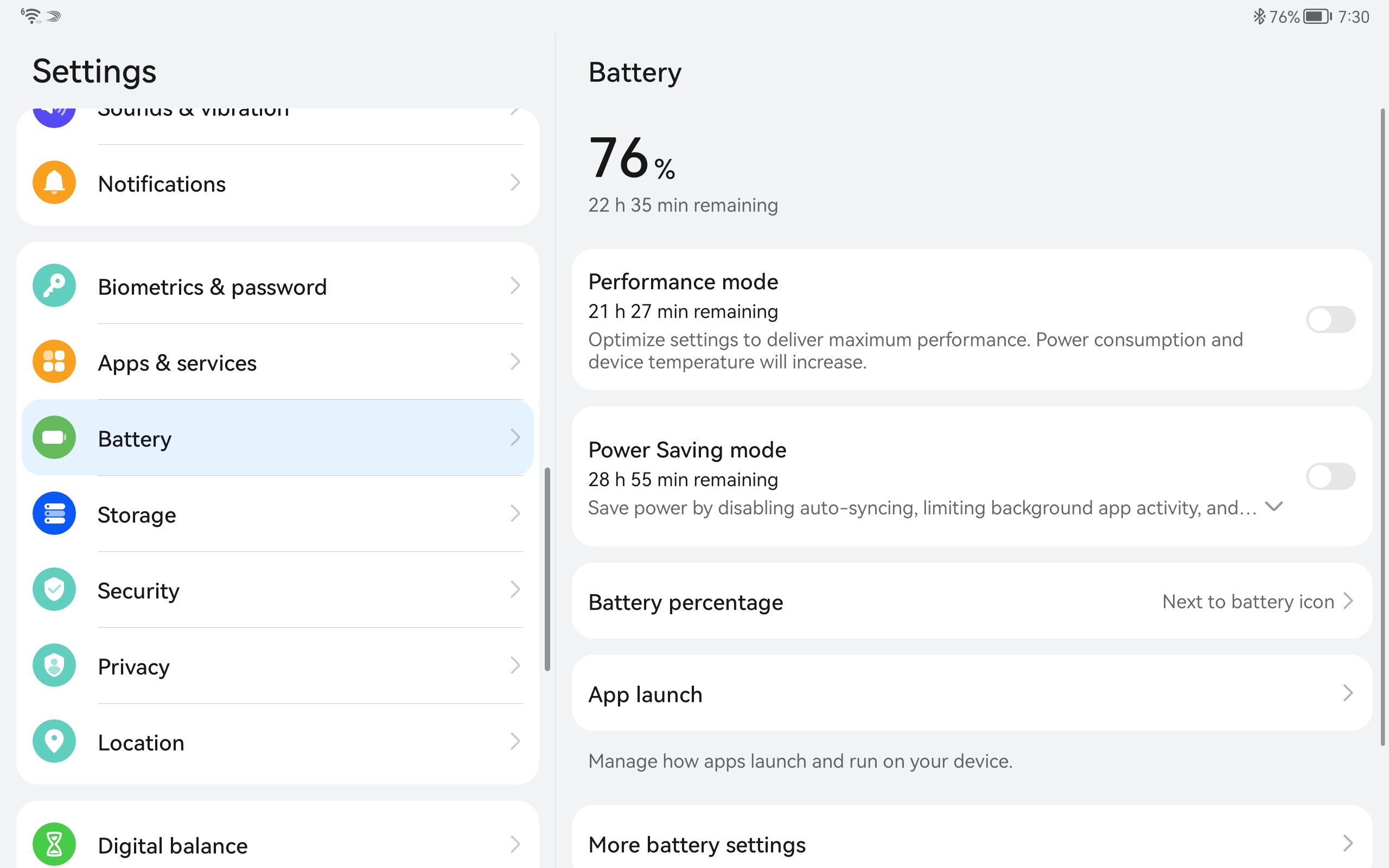Open Battery percentage display options
The width and height of the screenshot is (1389, 868).
pyautogui.click(x=972, y=601)
